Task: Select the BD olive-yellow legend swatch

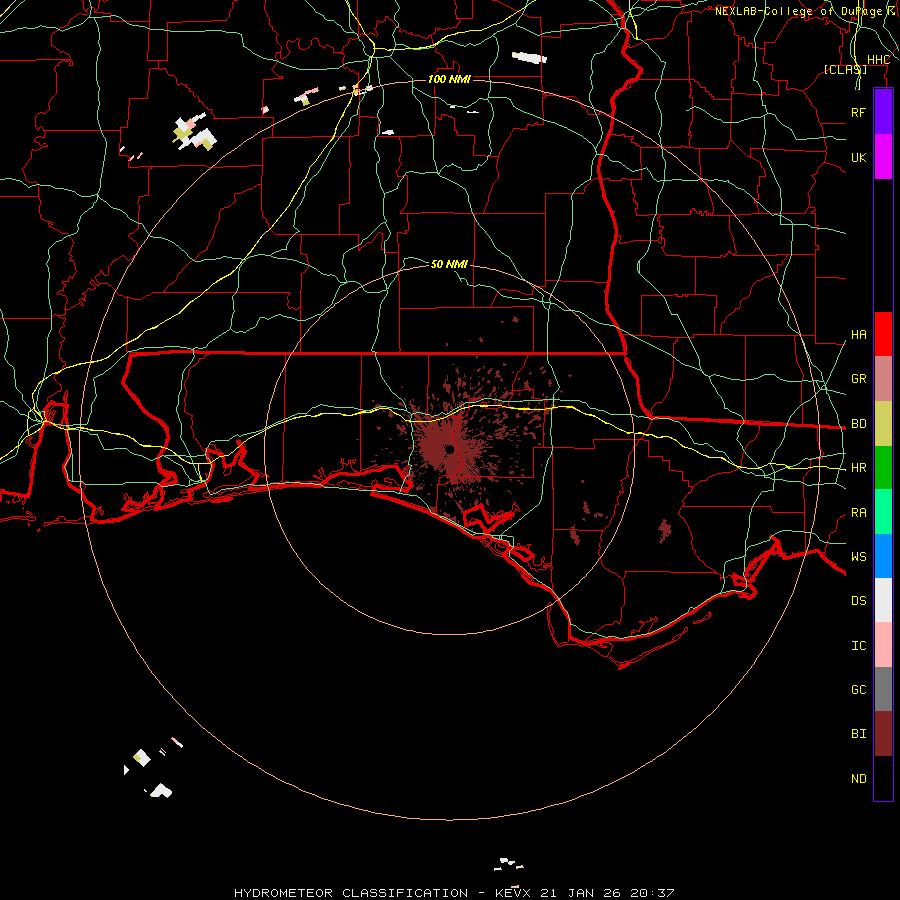Action: [883, 423]
